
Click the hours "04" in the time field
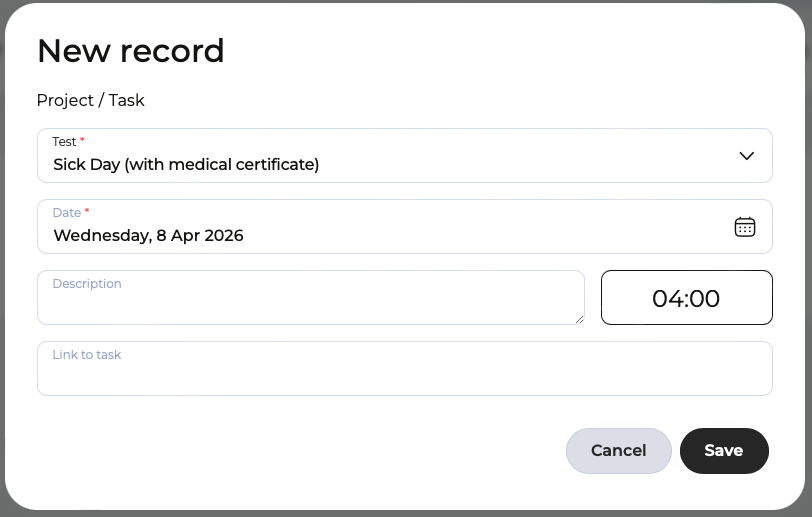coord(666,298)
